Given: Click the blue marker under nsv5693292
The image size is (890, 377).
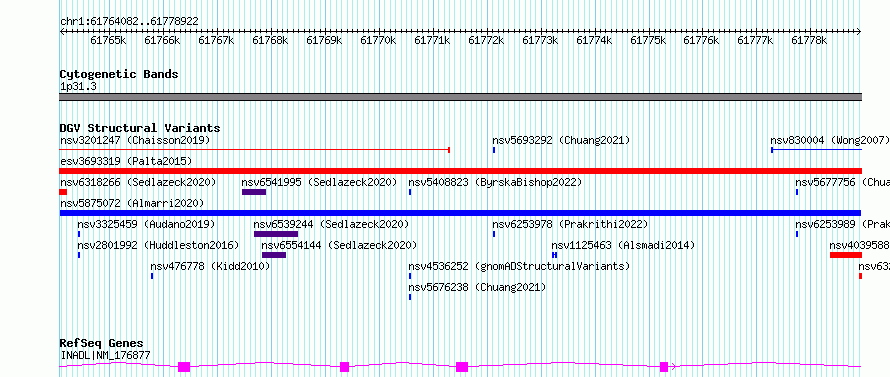Looking at the screenshot, I should coord(494,150).
